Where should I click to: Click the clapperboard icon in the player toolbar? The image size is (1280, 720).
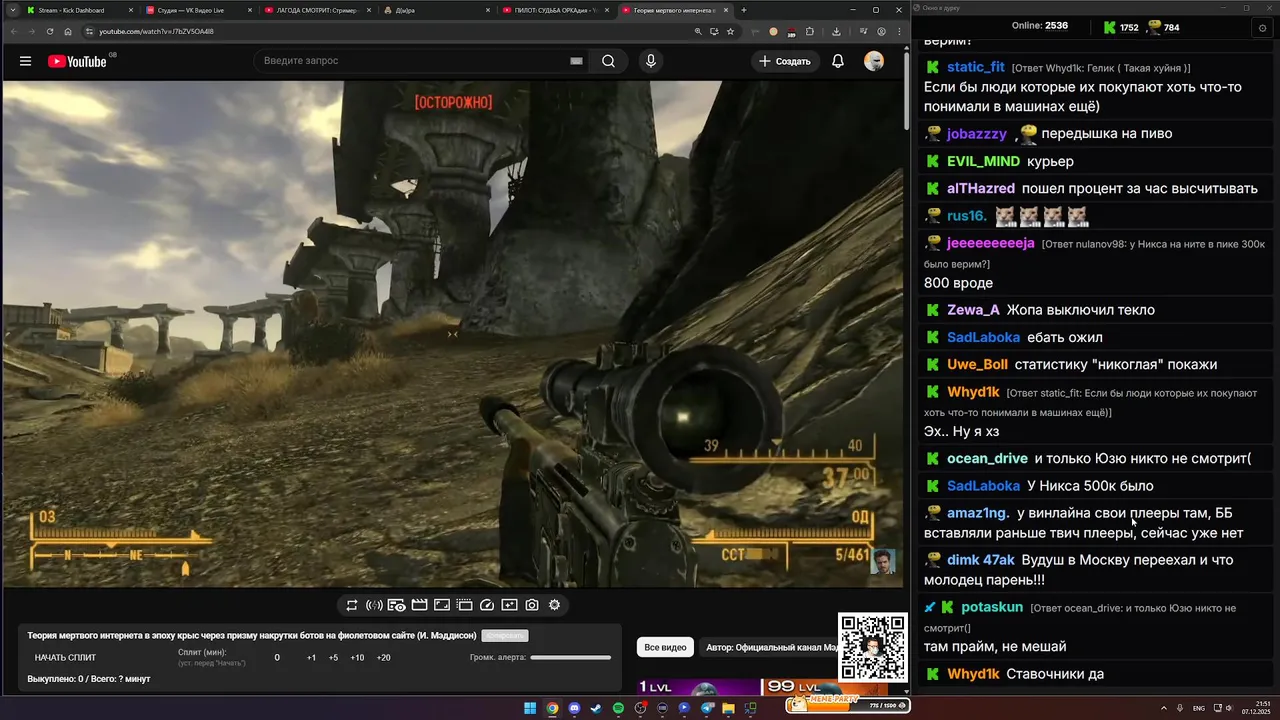point(419,605)
